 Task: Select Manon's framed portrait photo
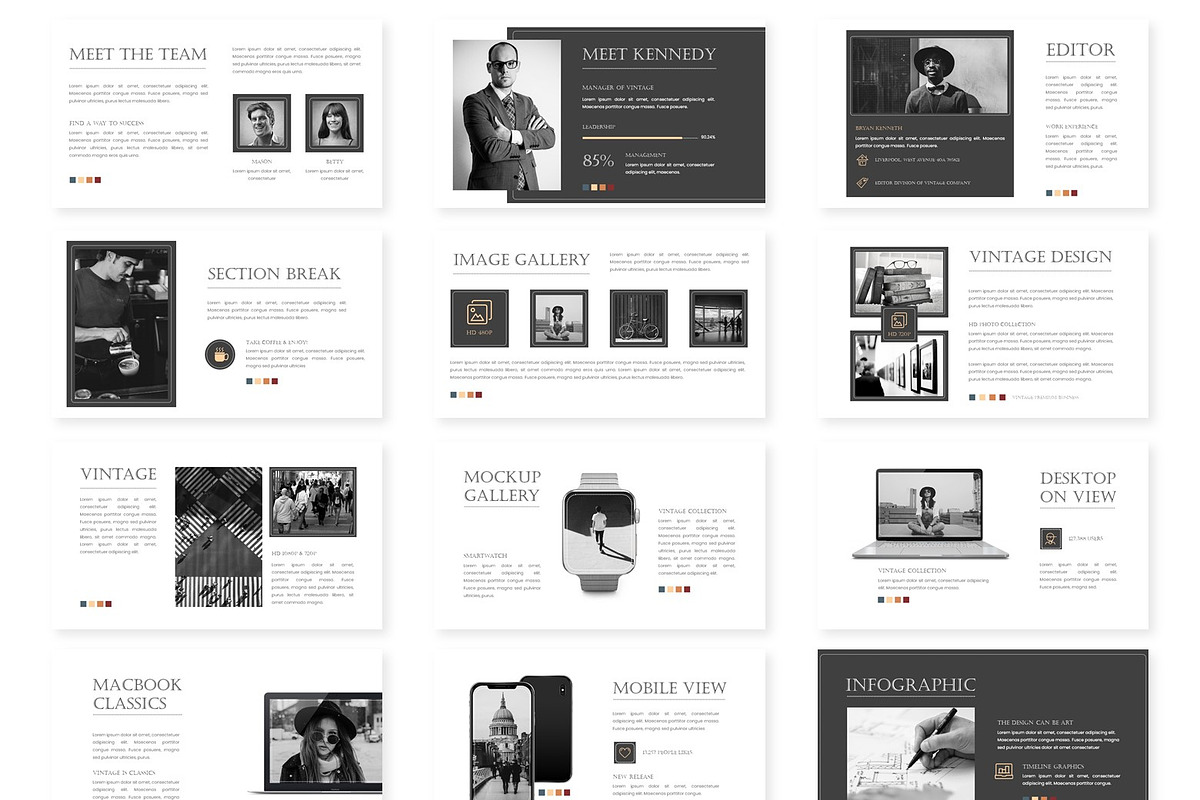[262, 124]
